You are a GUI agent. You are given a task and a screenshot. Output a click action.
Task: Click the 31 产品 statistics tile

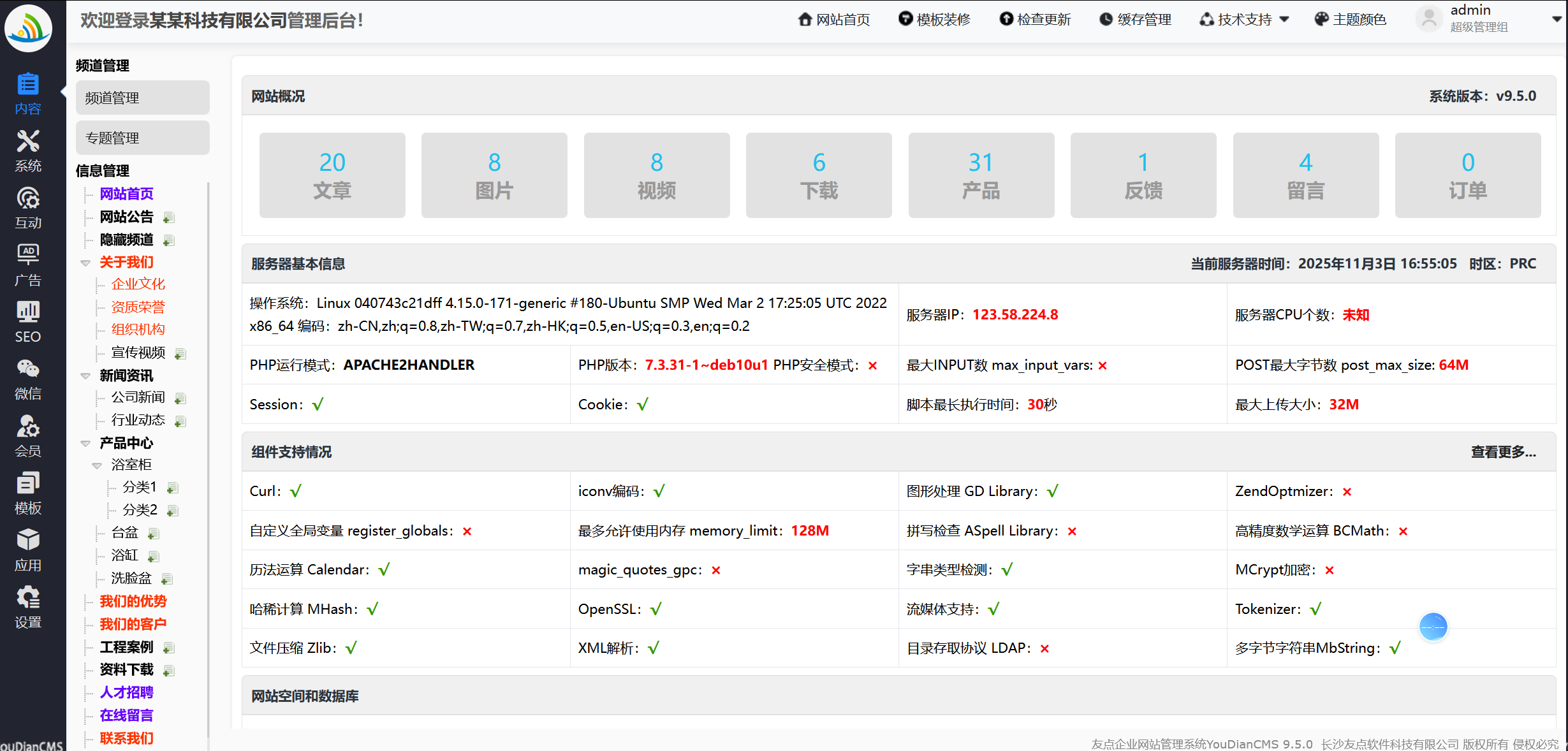click(981, 175)
